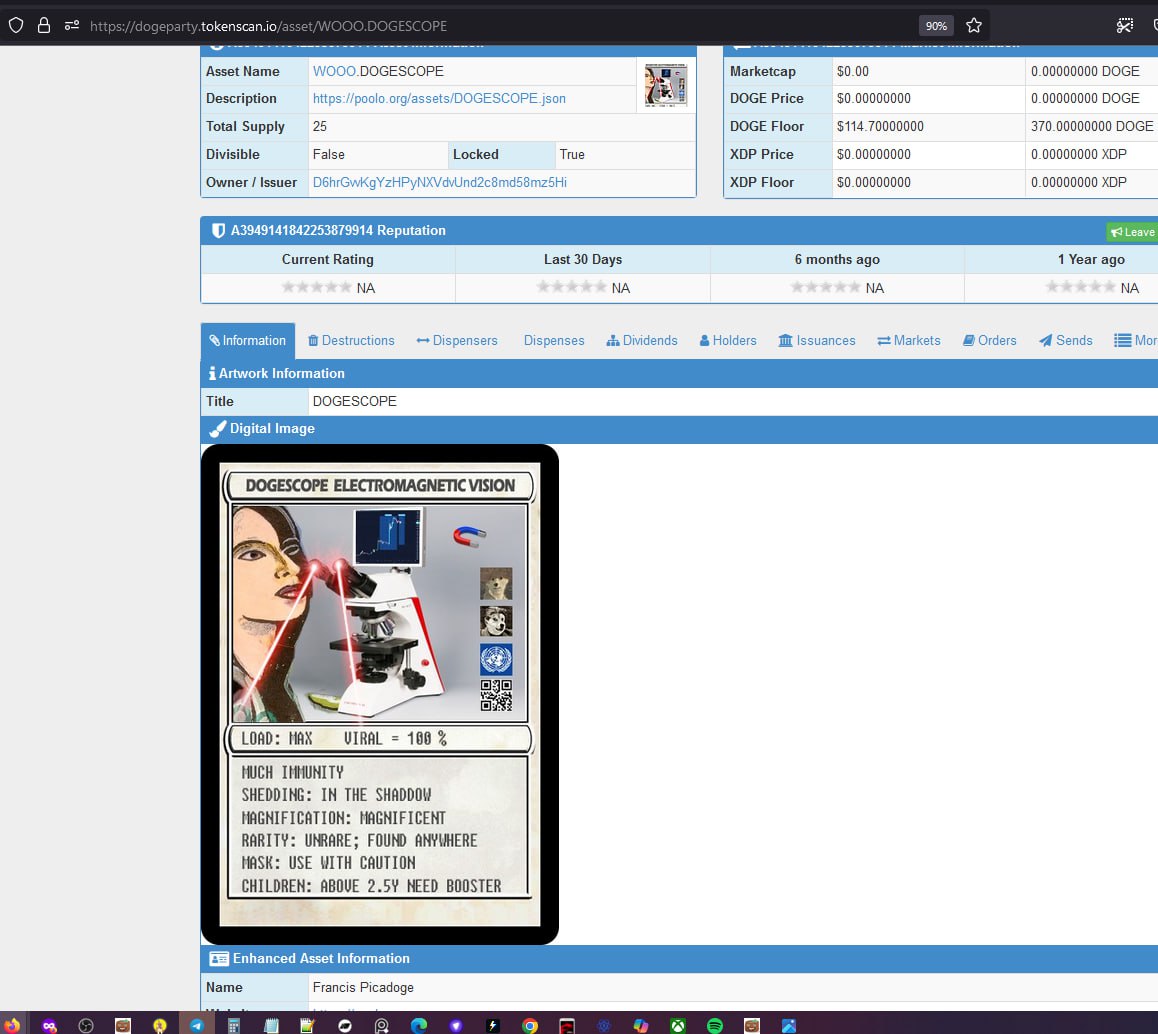Click the Divisible value False
Viewport: 1158px width, 1034px height.
tap(329, 154)
